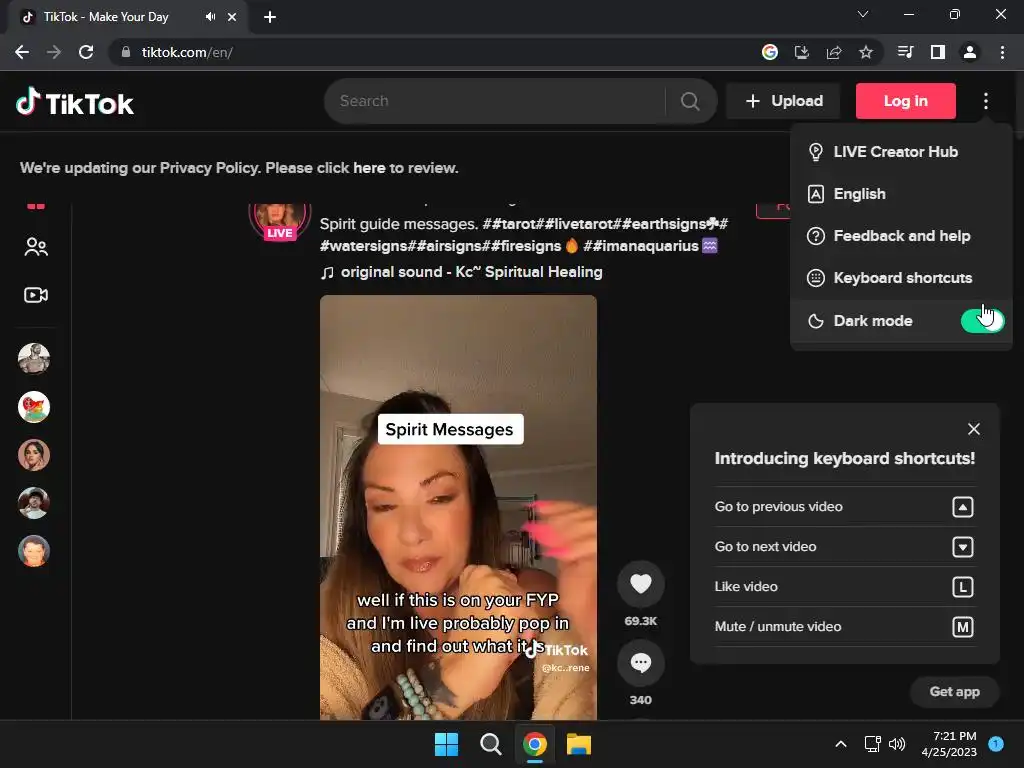Open a new browser tab

(270, 17)
